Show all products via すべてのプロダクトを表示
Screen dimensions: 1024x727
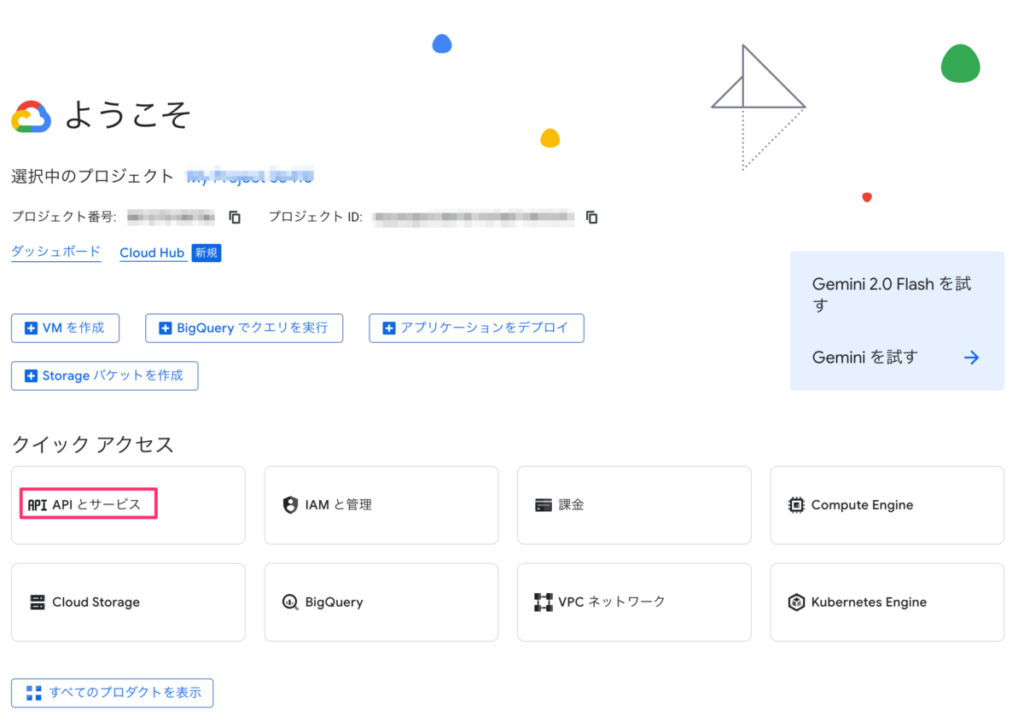pos(112,693)
